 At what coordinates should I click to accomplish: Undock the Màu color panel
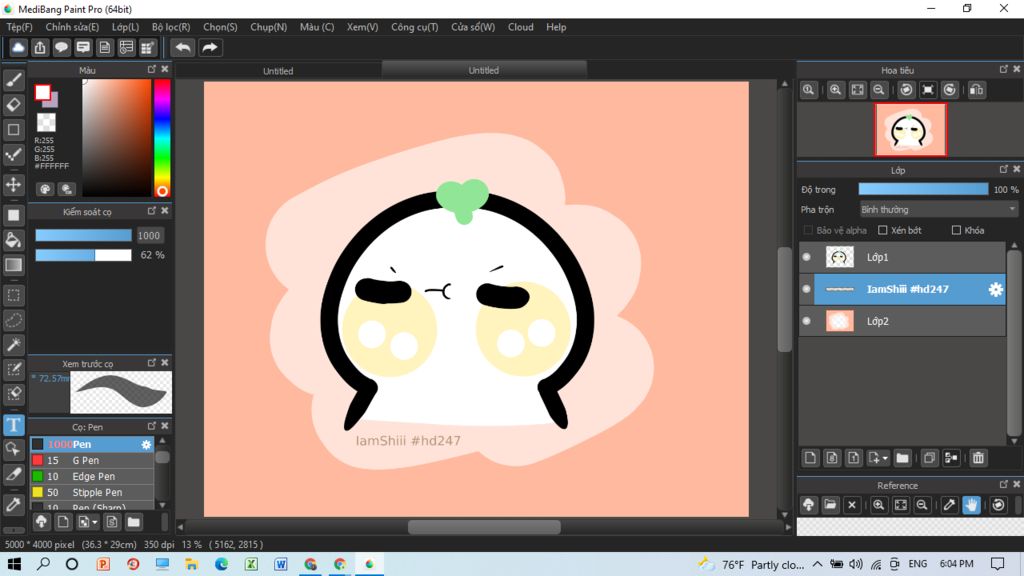coord(152,69)
